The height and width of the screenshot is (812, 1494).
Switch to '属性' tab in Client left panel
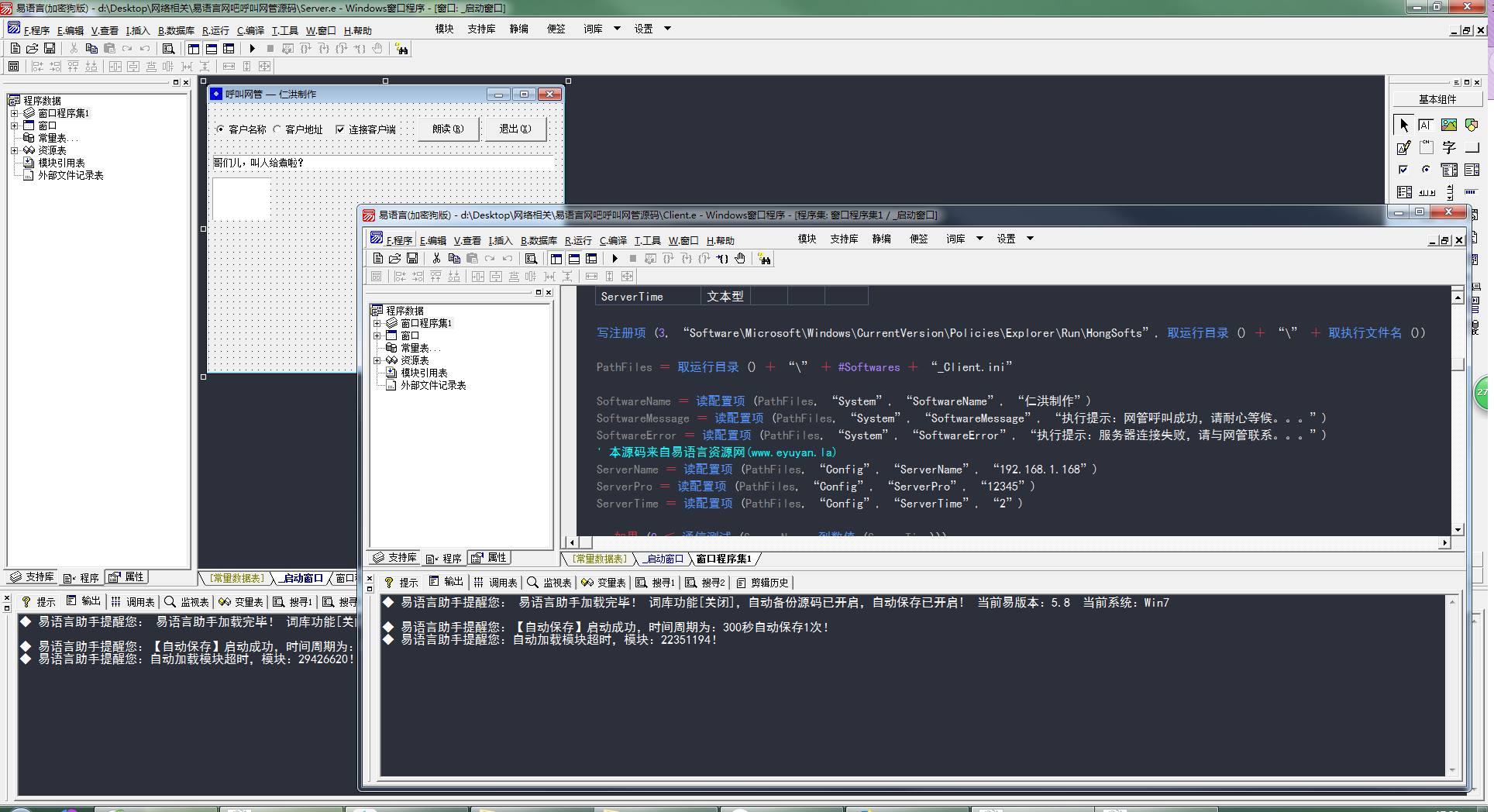click(x=490, y=558)
